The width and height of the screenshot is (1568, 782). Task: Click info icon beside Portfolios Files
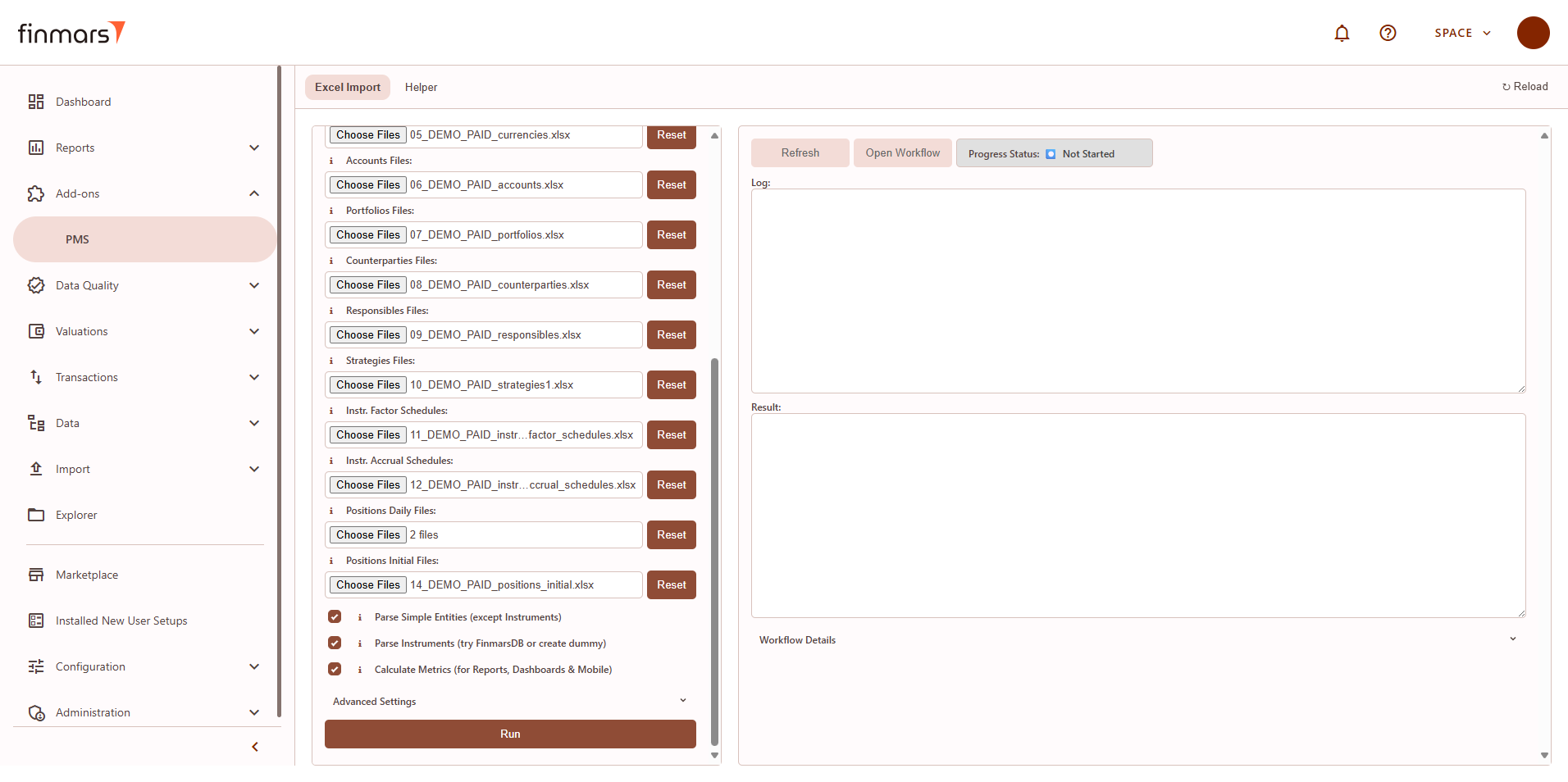[331, 211]
